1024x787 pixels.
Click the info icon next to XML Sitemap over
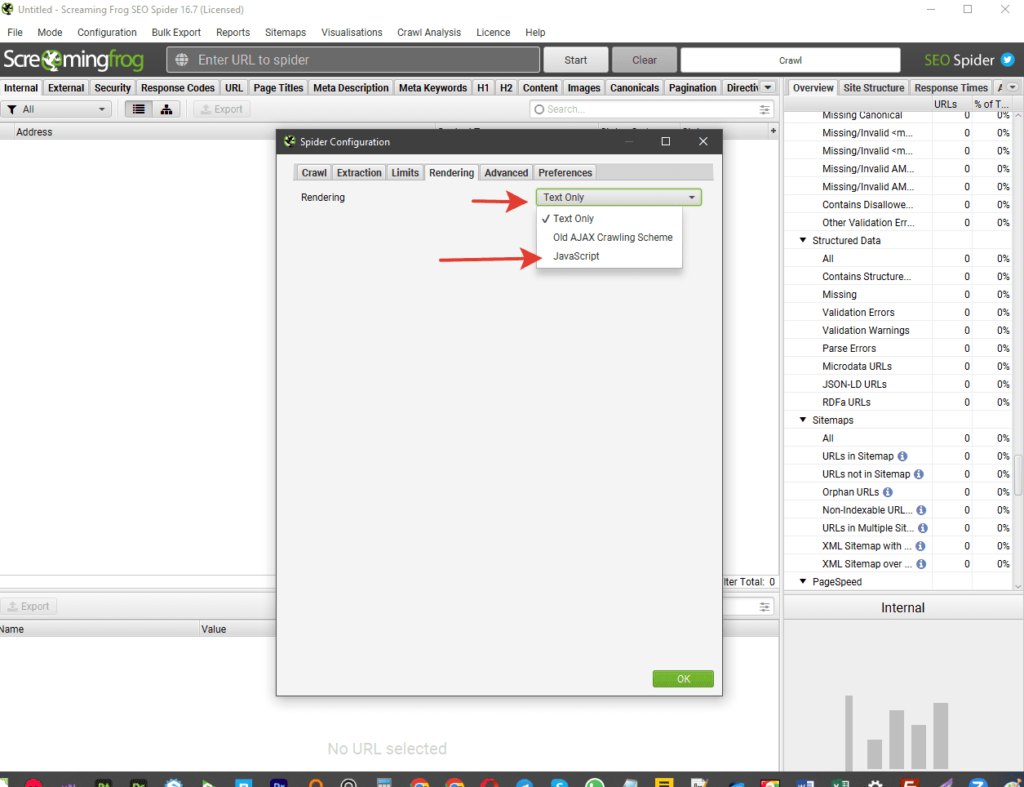pos(921,564)
